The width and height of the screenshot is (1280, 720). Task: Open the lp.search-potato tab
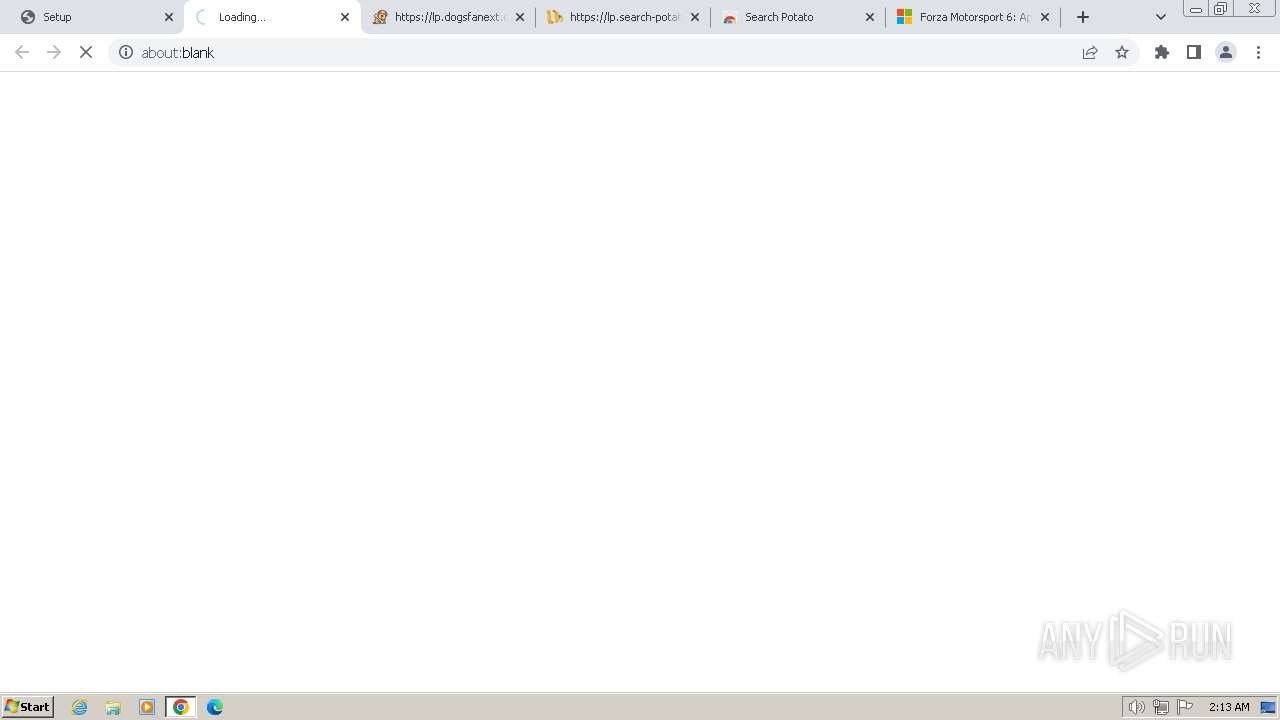[623, 17]
